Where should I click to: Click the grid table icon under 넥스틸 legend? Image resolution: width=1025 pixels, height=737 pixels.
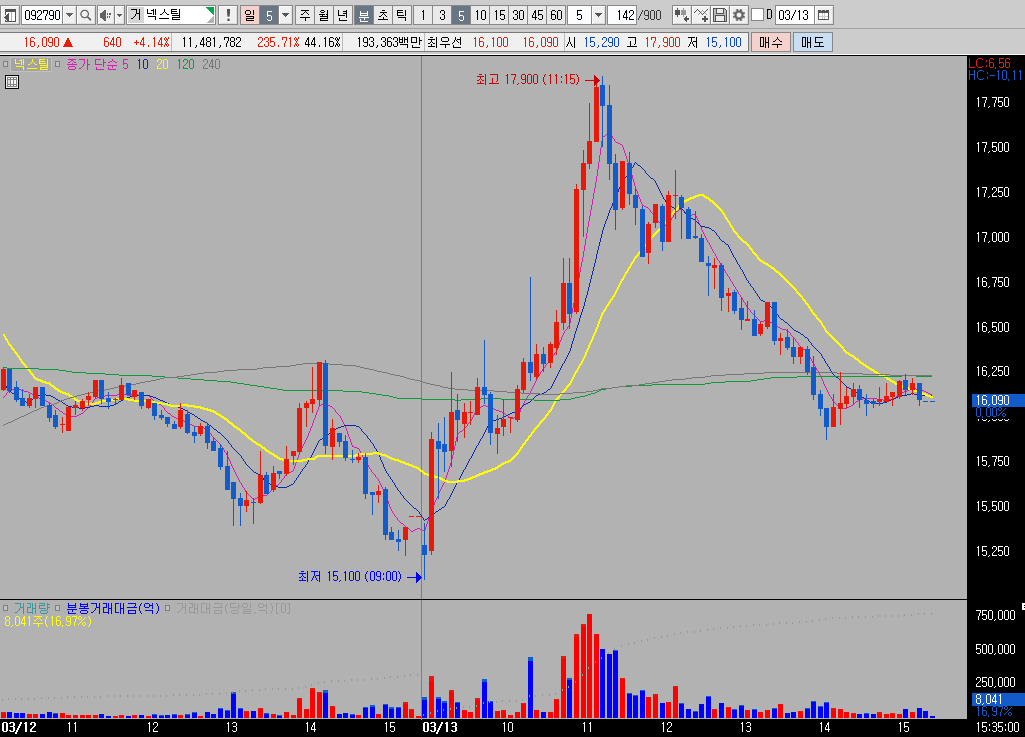pos(12,82)
